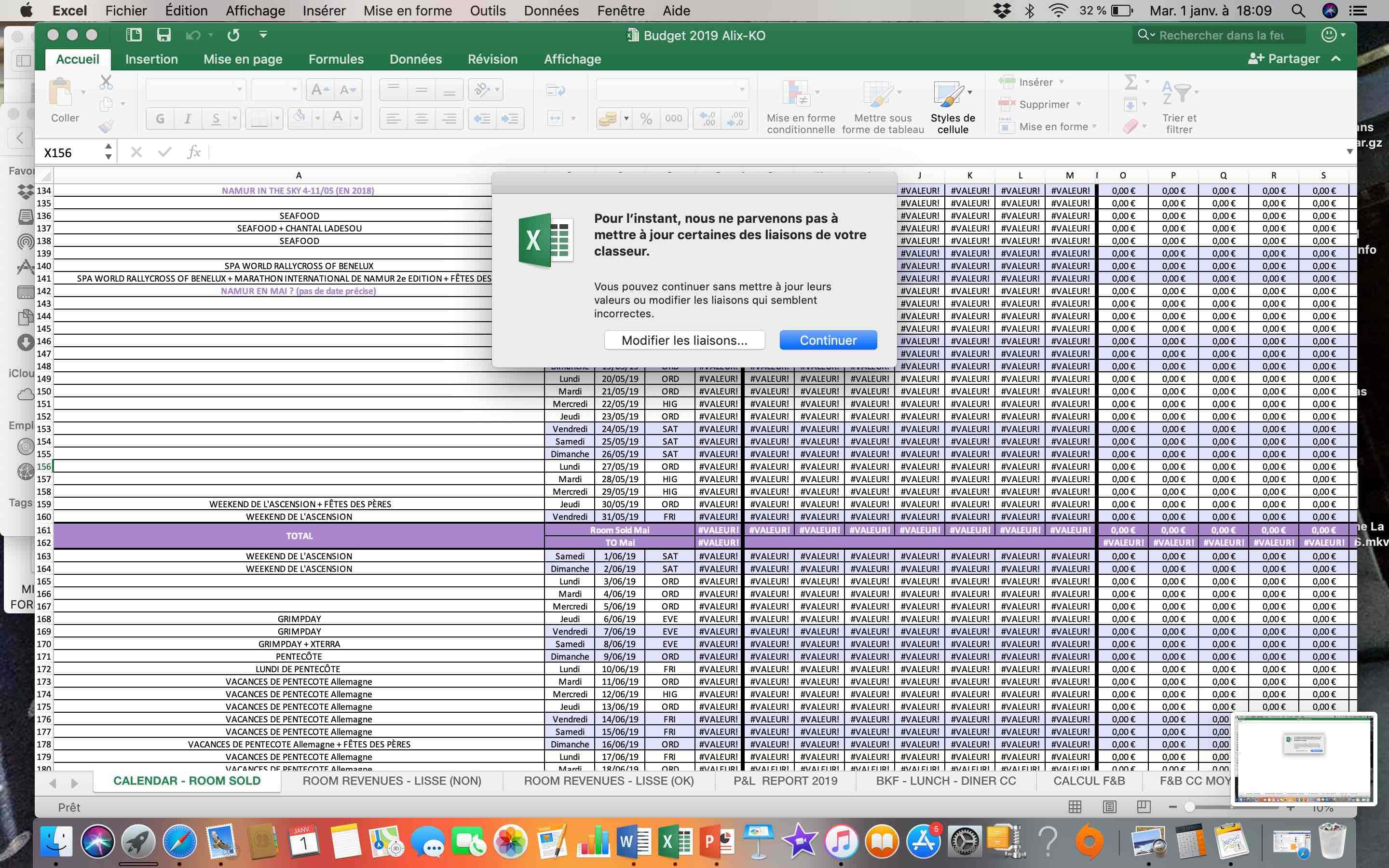Click the percent style icon
The width and height of the screenshot is (1389, 868).
click(x=646, y=119)
